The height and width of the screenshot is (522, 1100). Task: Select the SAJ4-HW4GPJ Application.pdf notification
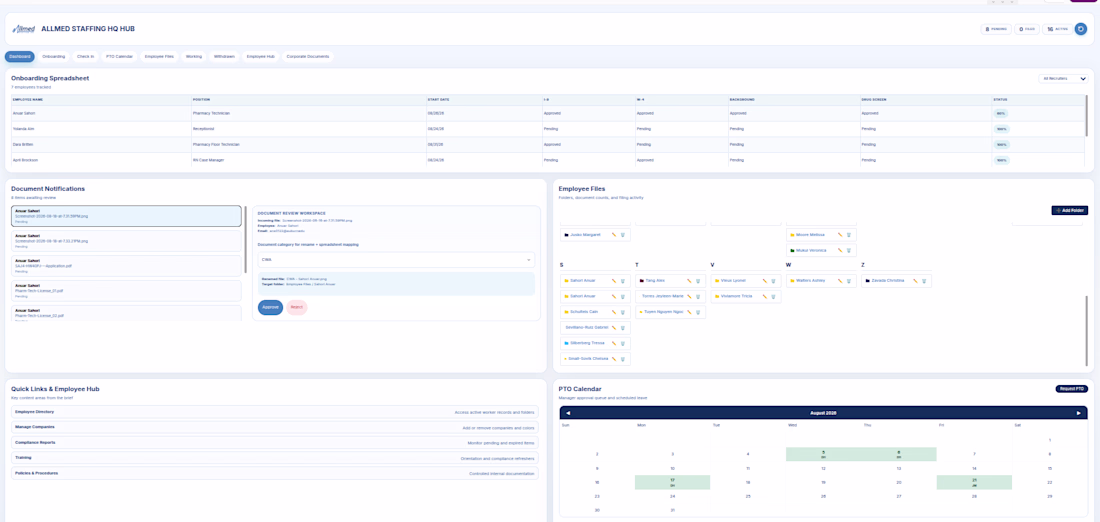(126, 267)
